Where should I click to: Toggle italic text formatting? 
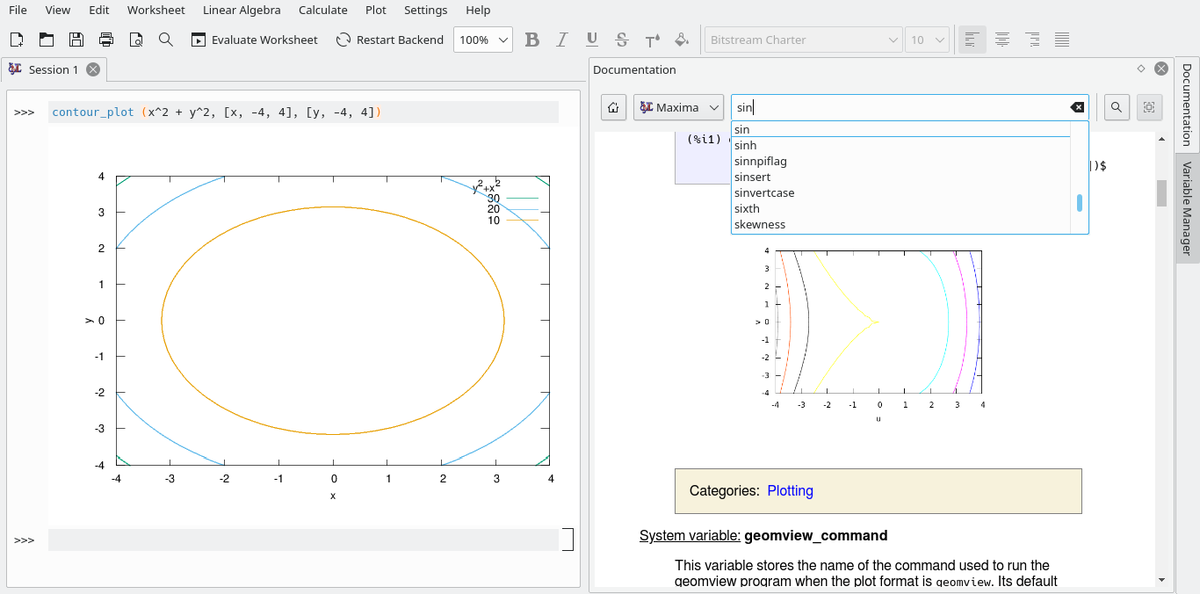[562, 40]
